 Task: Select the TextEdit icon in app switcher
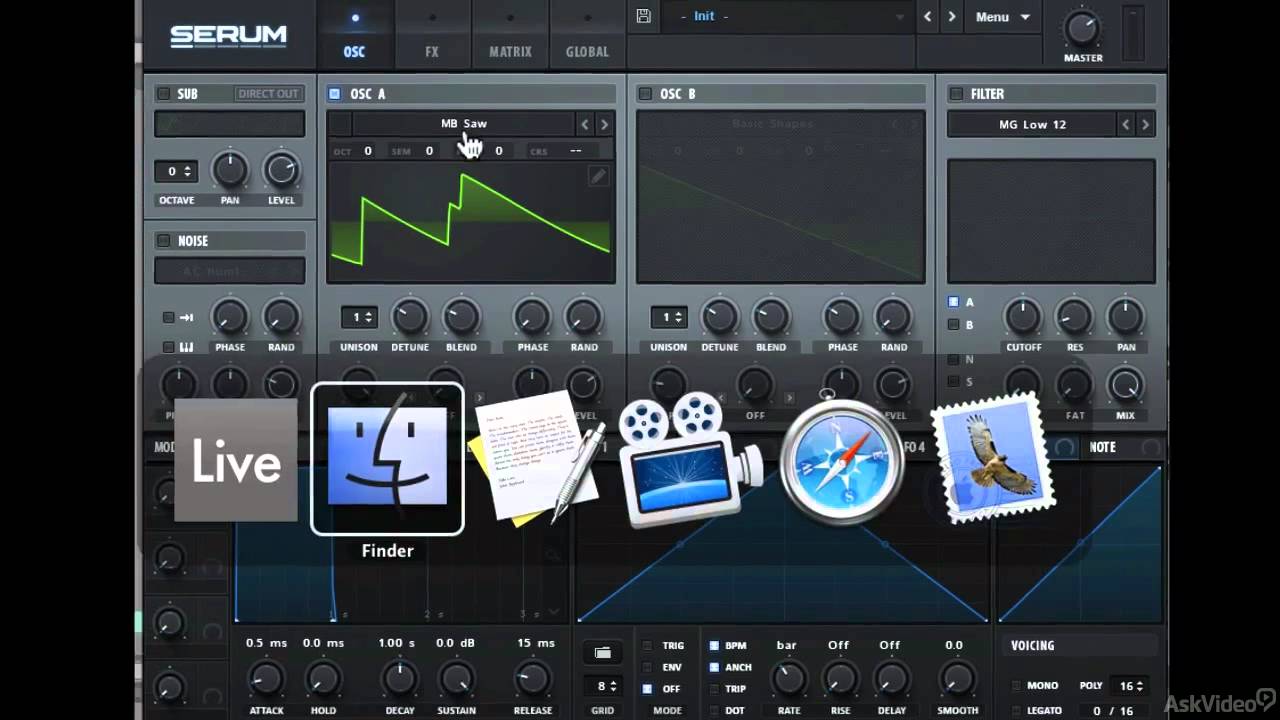point(540,459)
